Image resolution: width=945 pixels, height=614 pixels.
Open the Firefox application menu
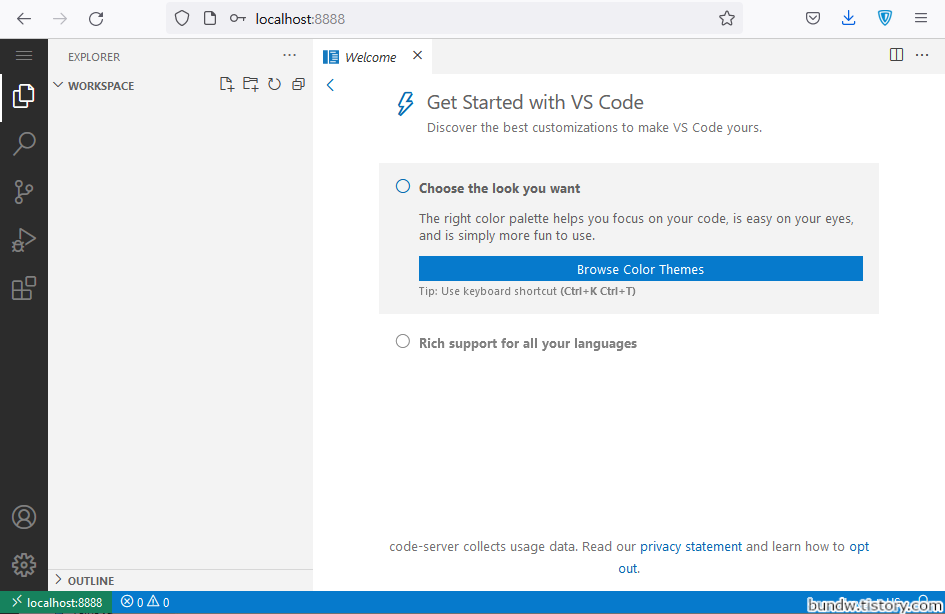point(921,18)
